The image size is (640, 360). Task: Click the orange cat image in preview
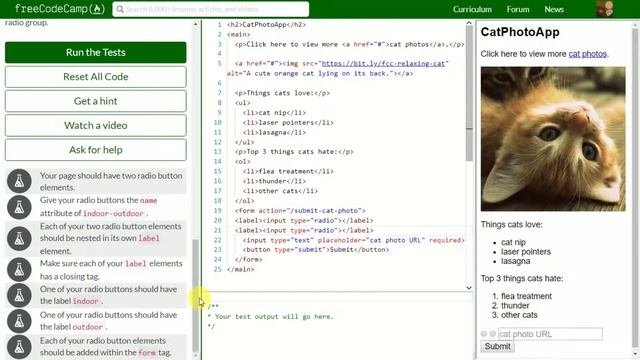click(553, 139)
